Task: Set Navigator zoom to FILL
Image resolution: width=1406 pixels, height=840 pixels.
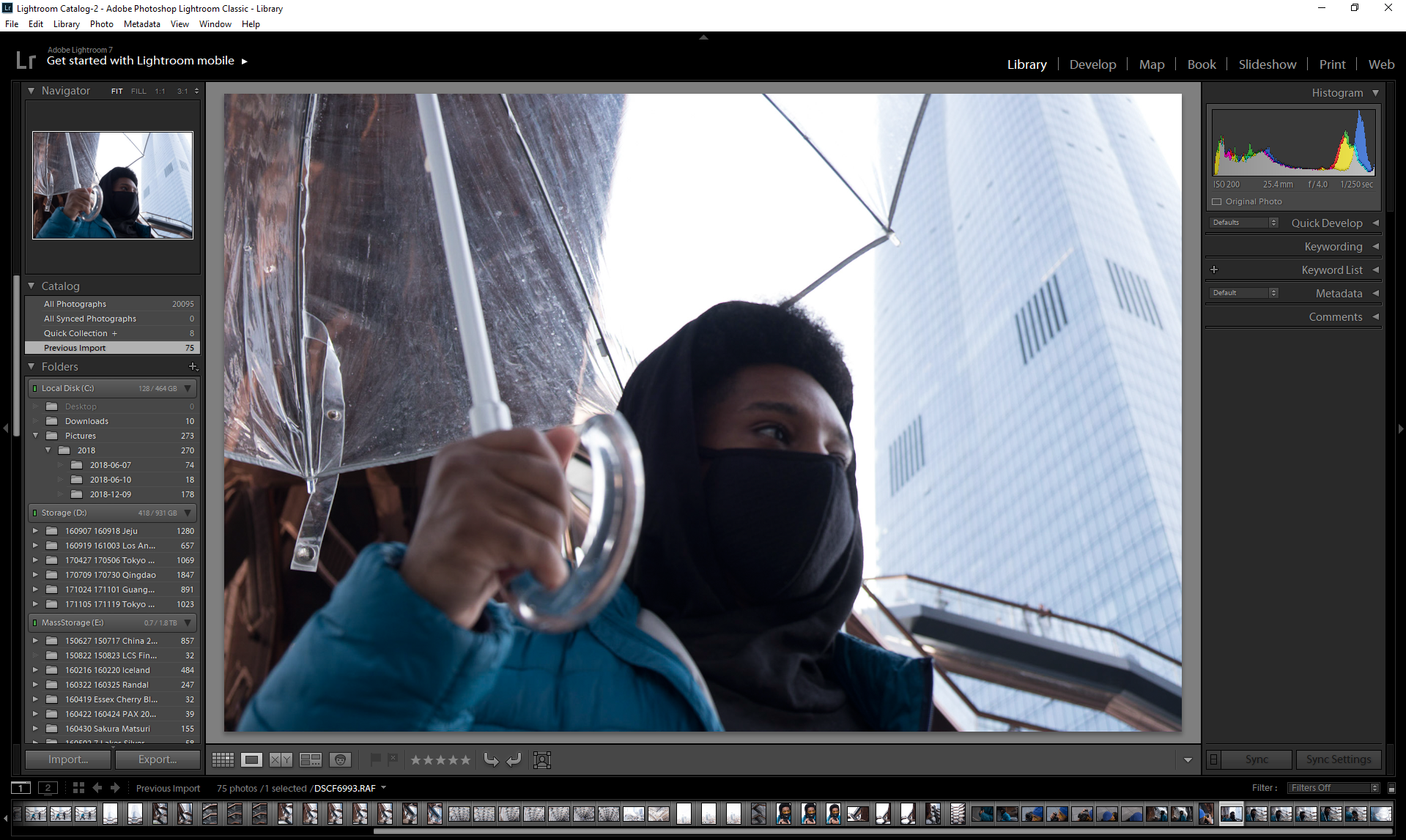Action: click(x=138, y=92)
